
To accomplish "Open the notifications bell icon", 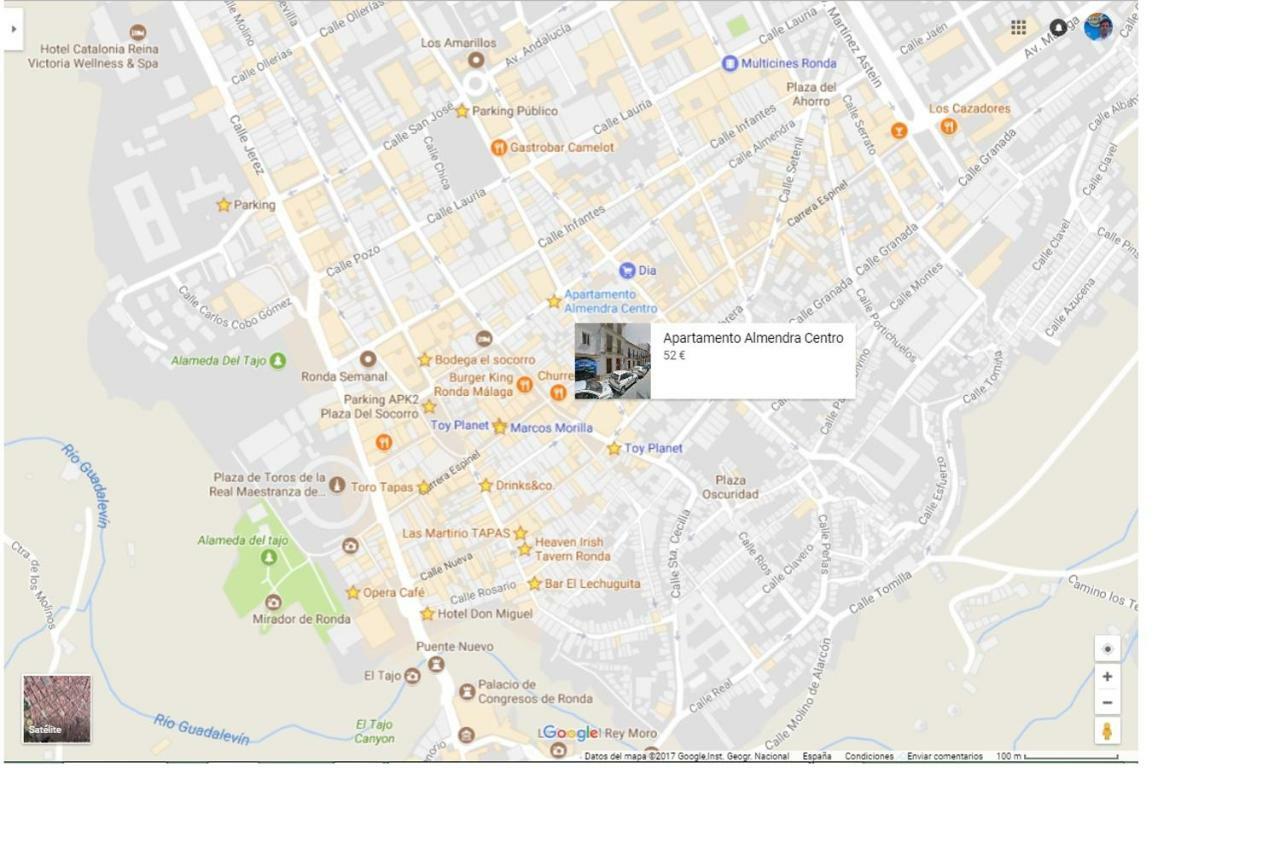I will click(x=1058, y=27).
